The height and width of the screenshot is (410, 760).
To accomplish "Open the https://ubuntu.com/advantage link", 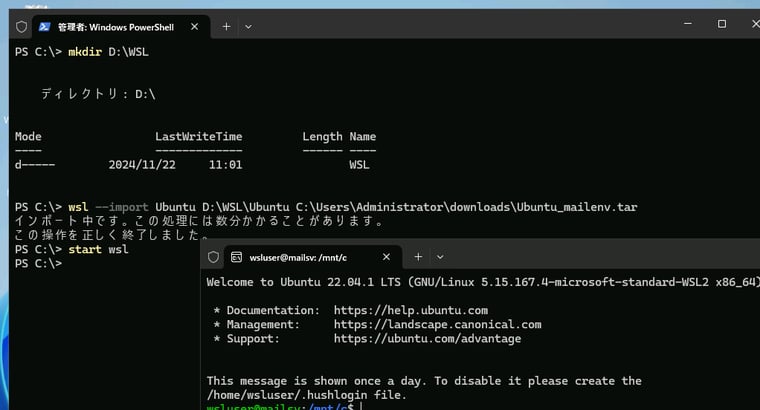I will coord(428,338).
